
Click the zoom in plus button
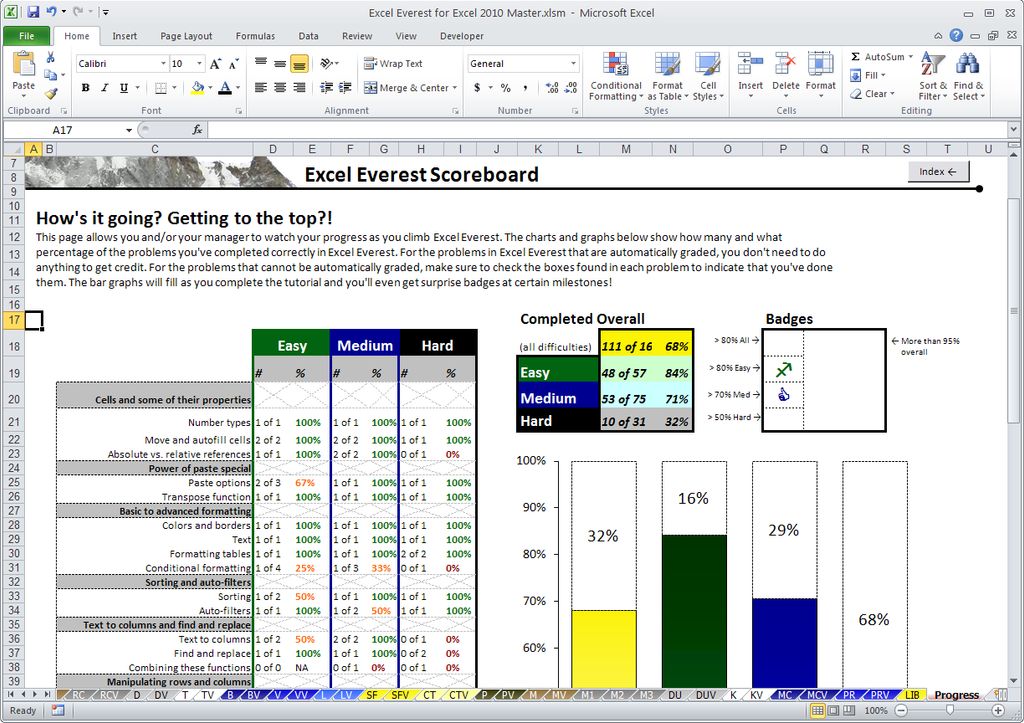[x=997, y=711]
